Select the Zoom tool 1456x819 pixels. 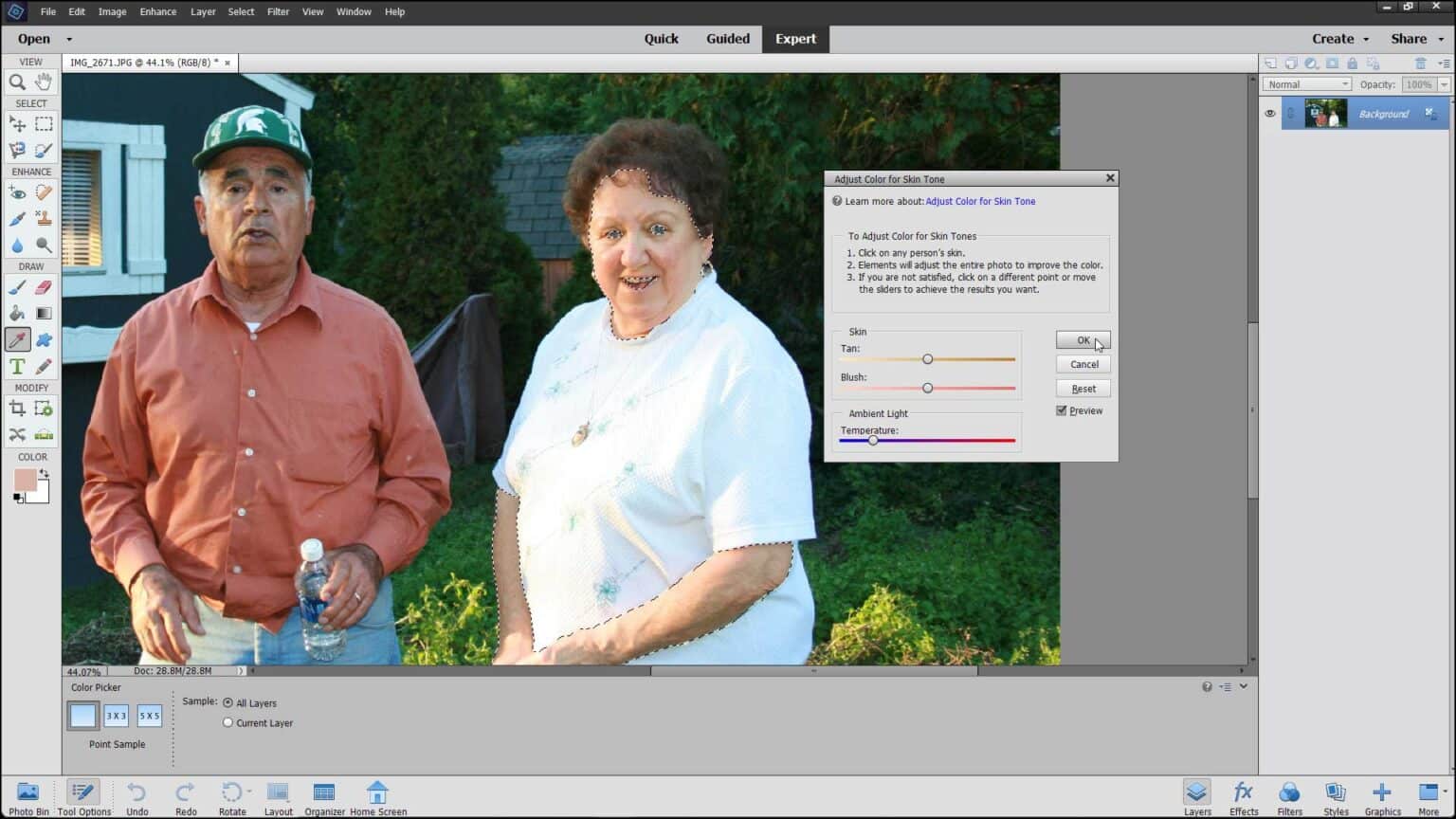click(x=17, y=82)
